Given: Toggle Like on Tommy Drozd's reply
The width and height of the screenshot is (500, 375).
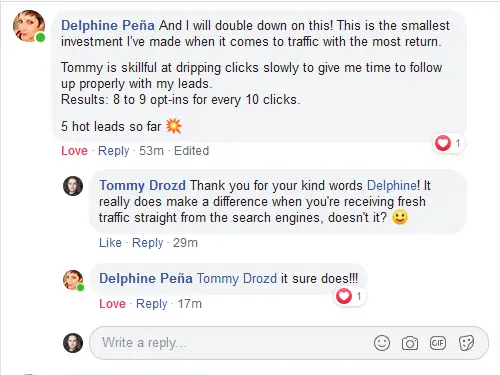Looking at the screenshot, I should (110, 243).
